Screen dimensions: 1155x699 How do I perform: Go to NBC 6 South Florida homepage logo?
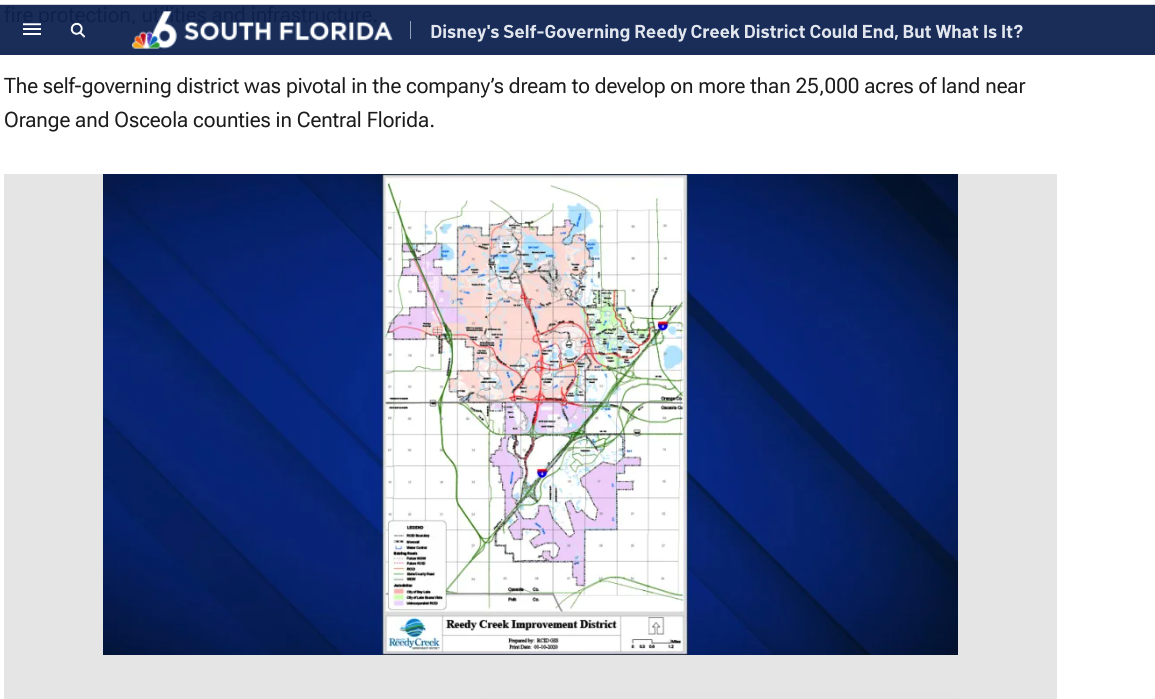tap(261, 31)
